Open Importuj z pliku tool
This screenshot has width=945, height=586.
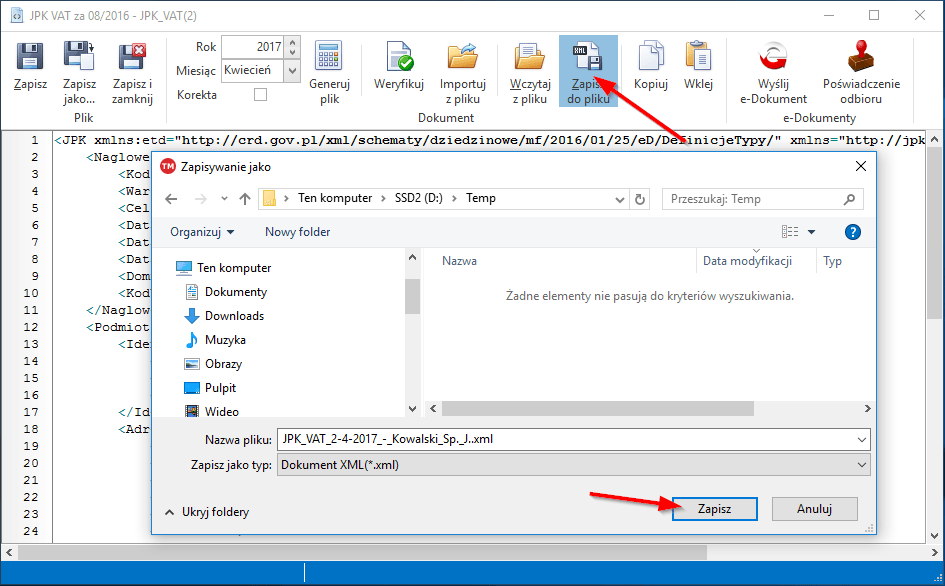463,57
